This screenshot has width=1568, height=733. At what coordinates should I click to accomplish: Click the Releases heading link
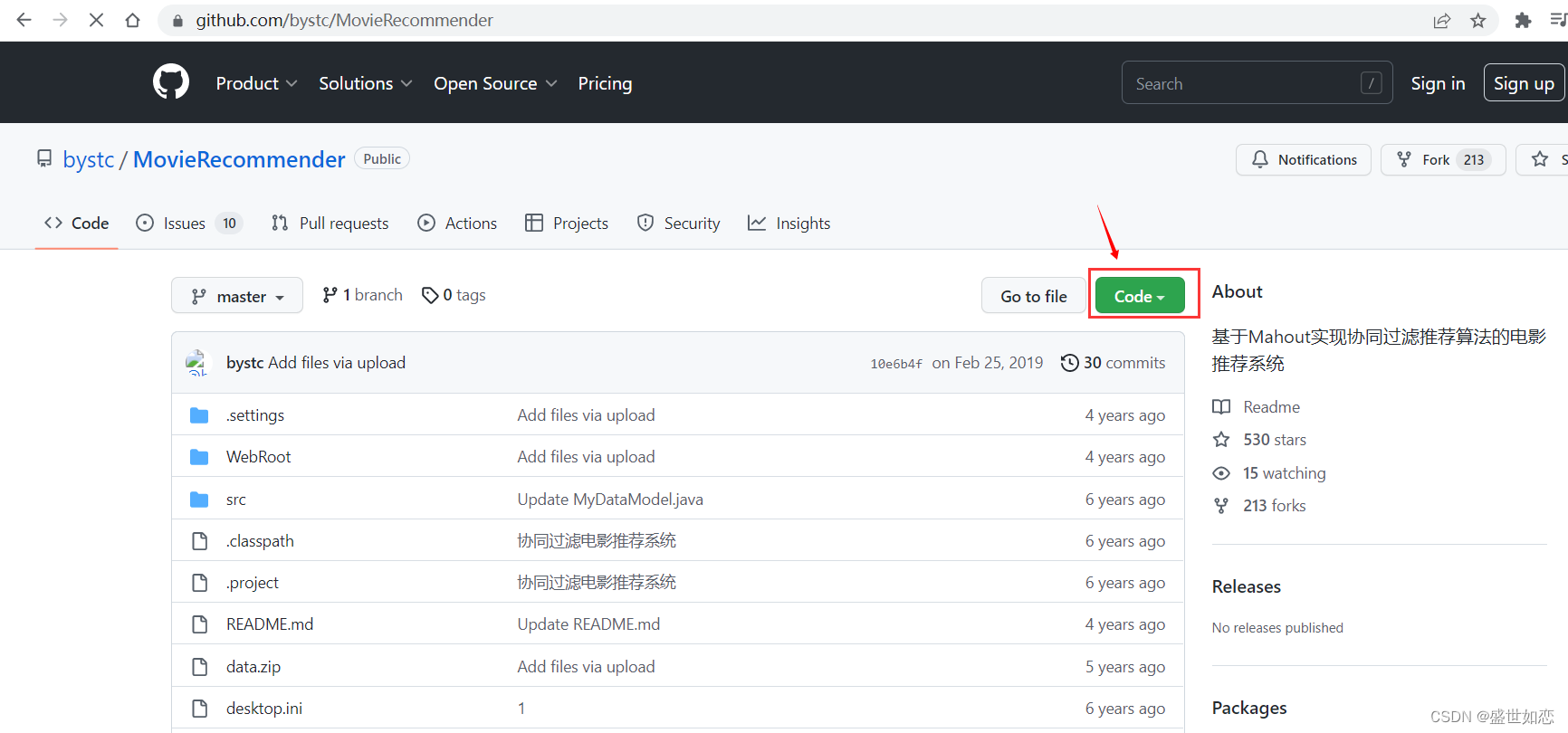click(1247, 586)
